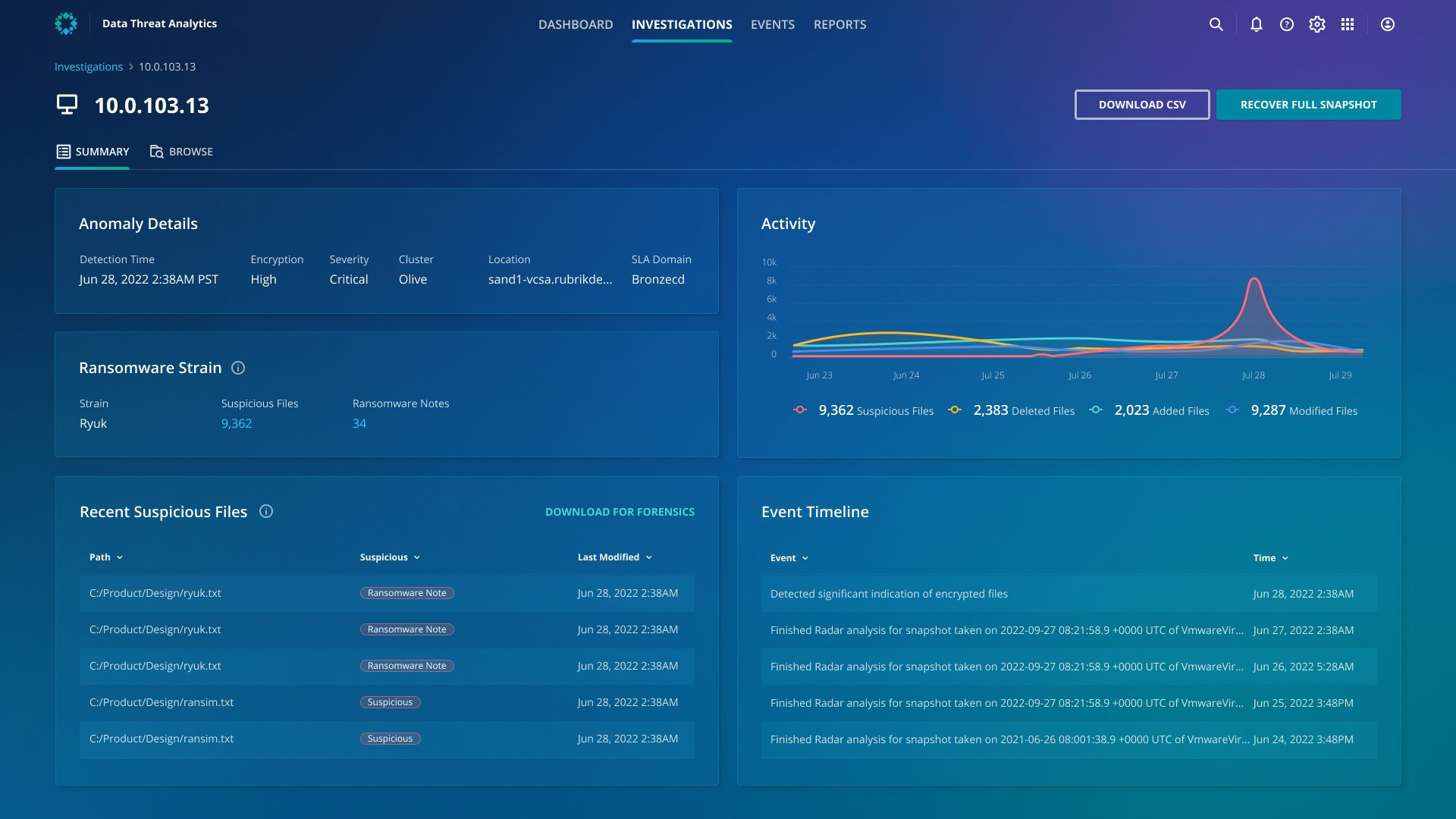Click Recover Full Snapshot button
Screen dimensions: 1456x819
click(1308, 105)
